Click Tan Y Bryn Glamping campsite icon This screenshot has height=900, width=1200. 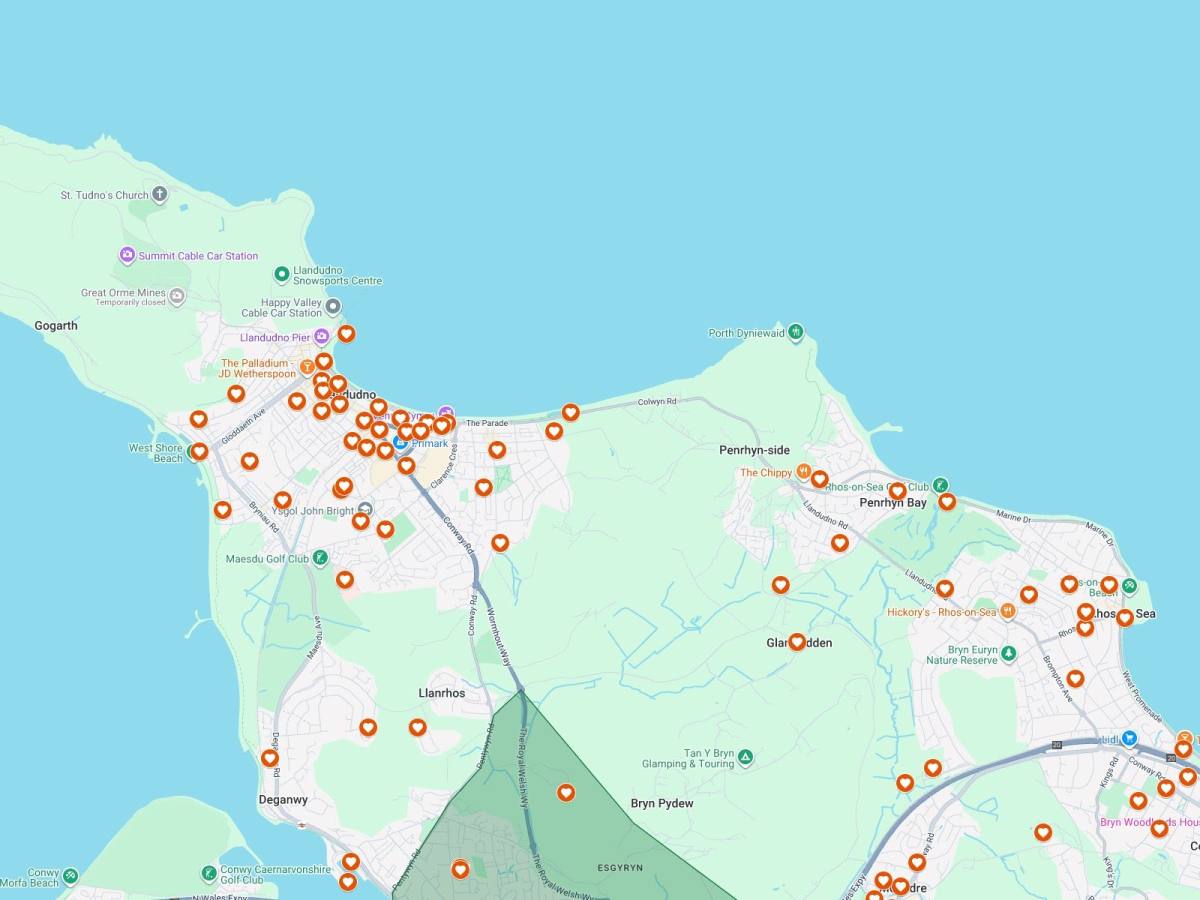pos(745,757)
